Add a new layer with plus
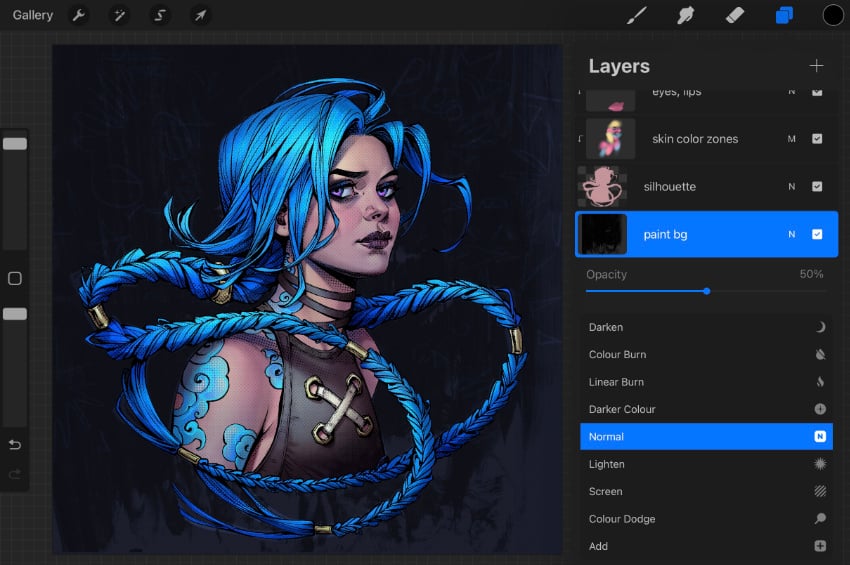Screen dimensions: 850x565 (x=816, y=66)
